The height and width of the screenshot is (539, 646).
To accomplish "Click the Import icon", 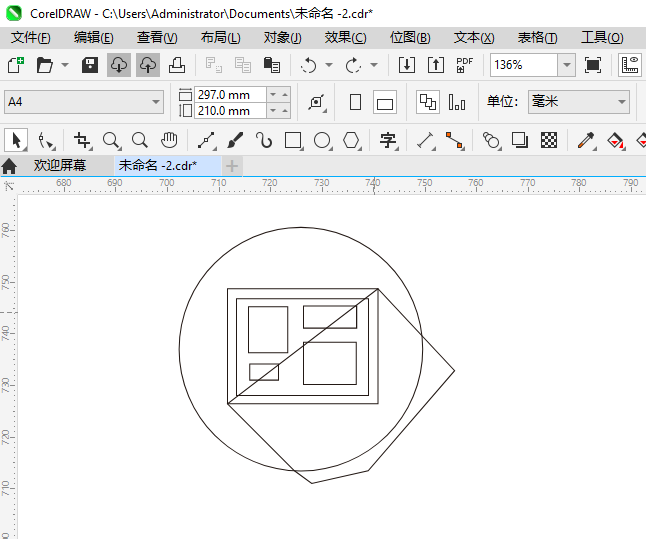I will tap(407, 65).
